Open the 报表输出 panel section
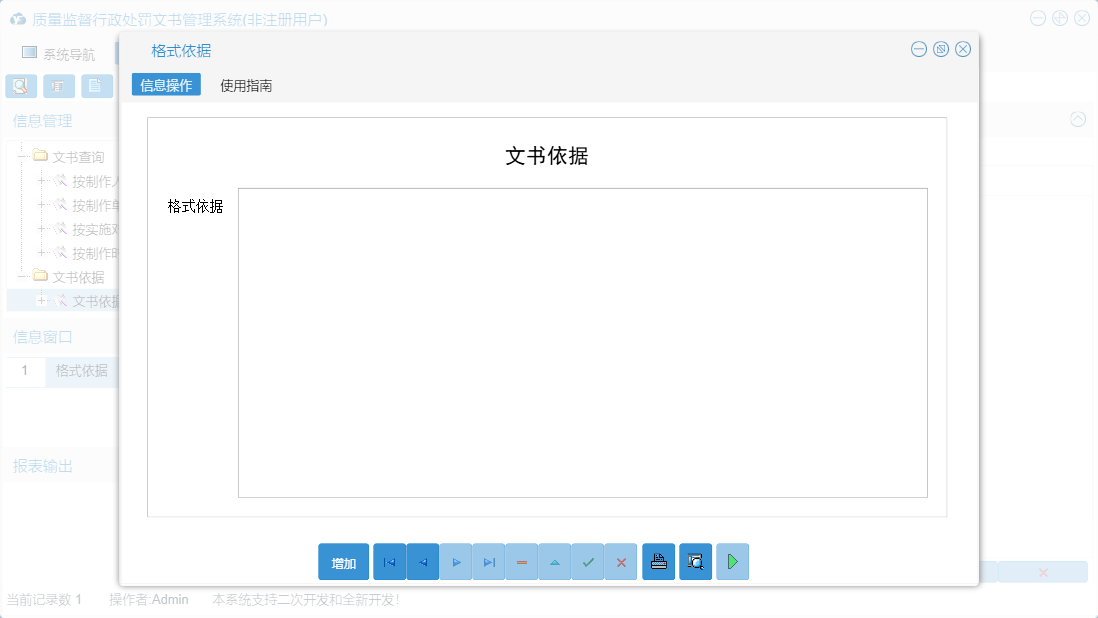This screenshot has width=1098, height=618. [x=40, y=464]
